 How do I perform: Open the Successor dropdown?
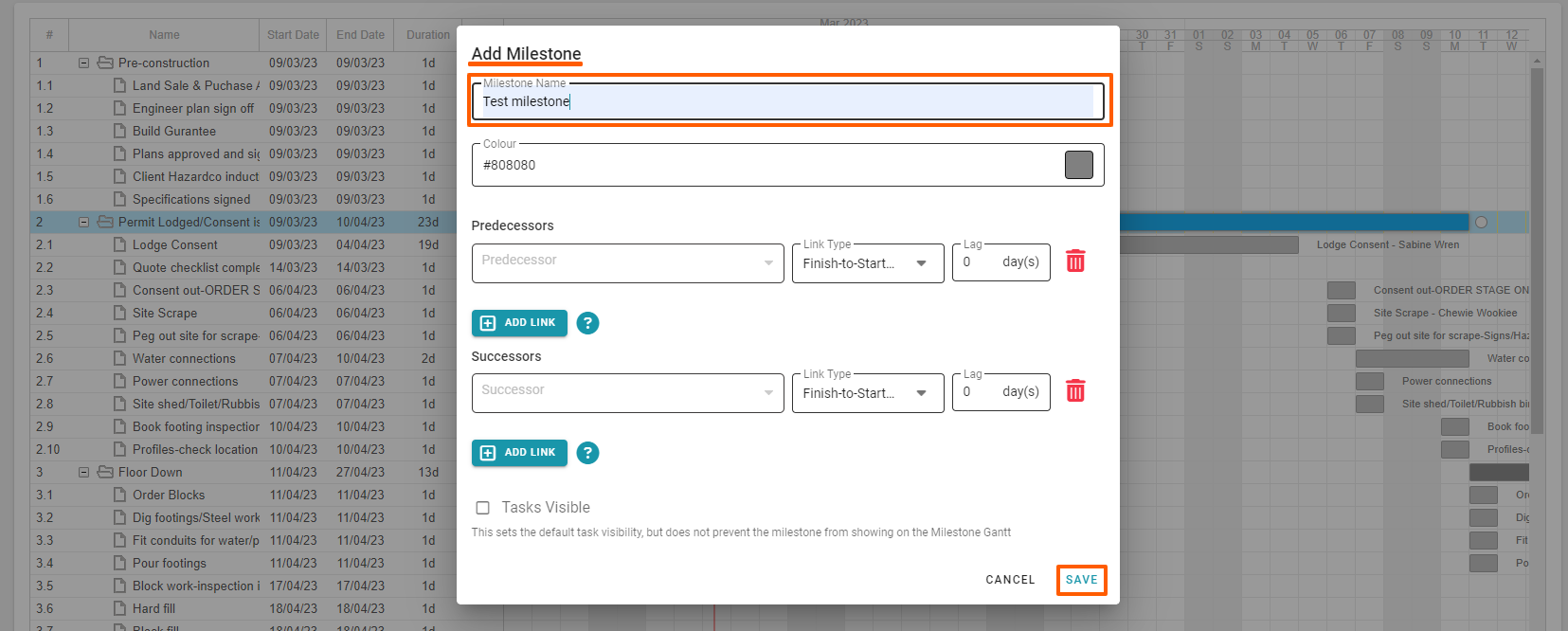(x=627, y=392)
